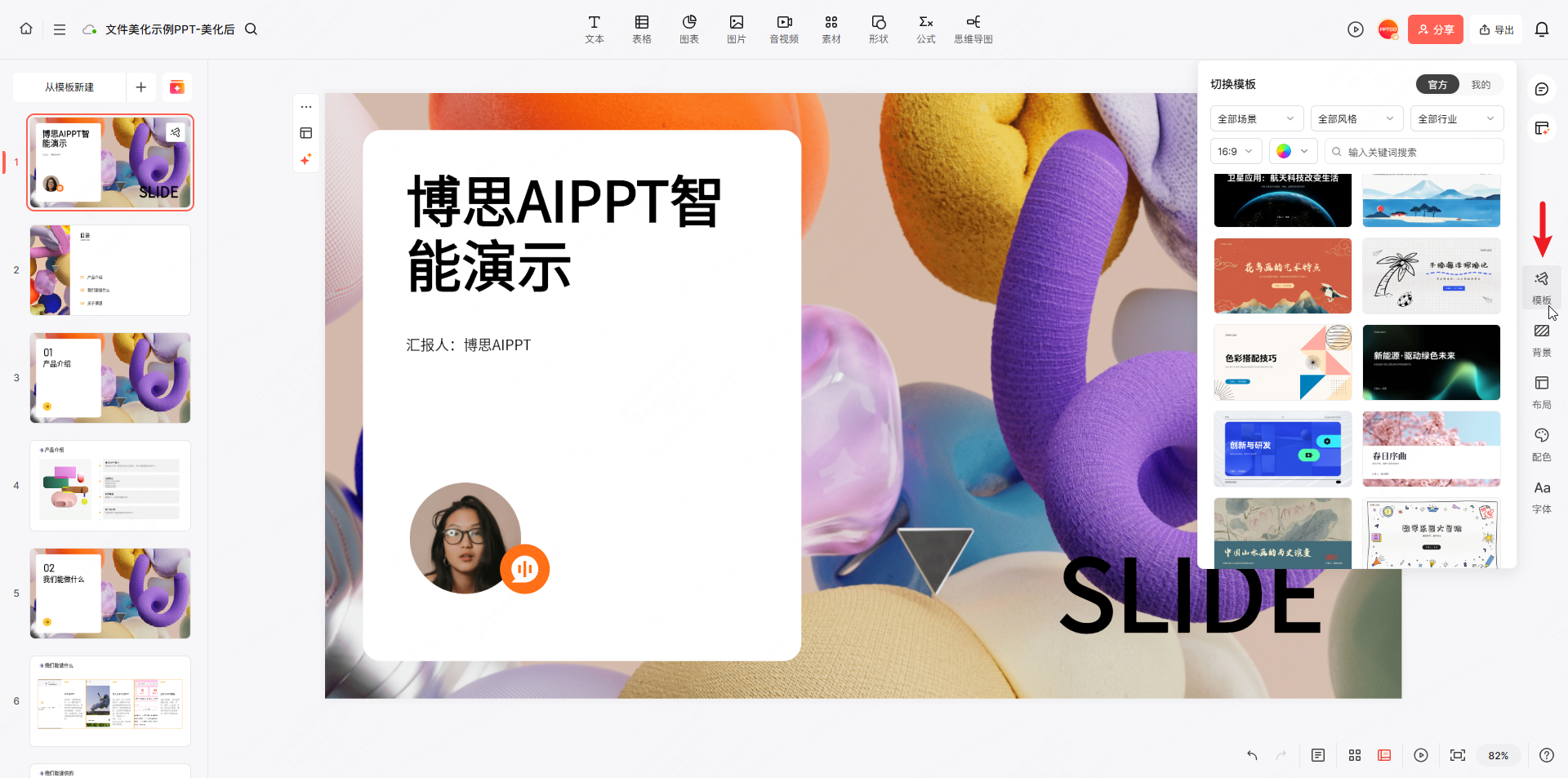Expand the 全部风格 dropdown
Viewport: 1568px width, 778px height.
point(1356,119)
